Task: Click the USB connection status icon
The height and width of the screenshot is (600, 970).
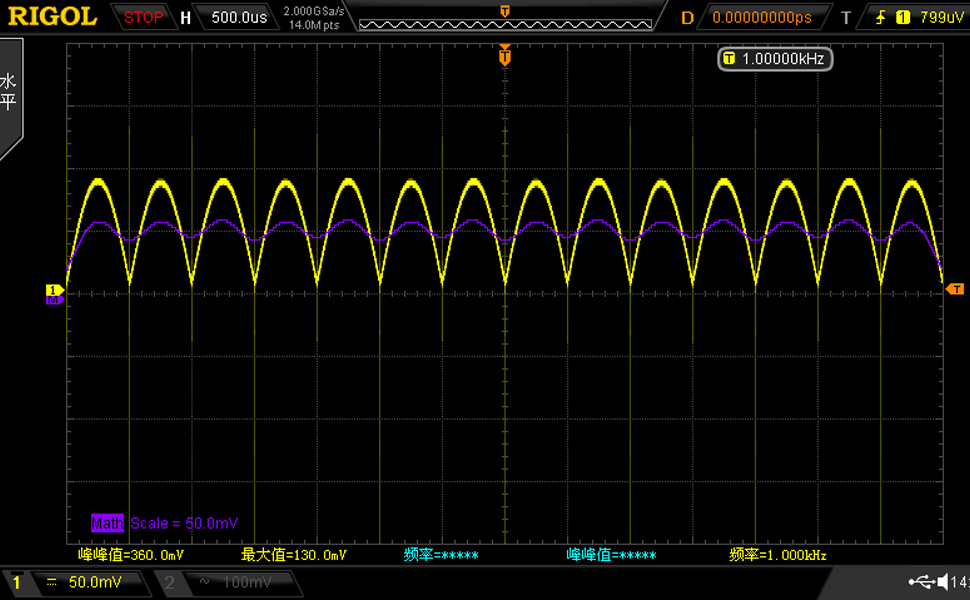Action: tap(921, 582)
